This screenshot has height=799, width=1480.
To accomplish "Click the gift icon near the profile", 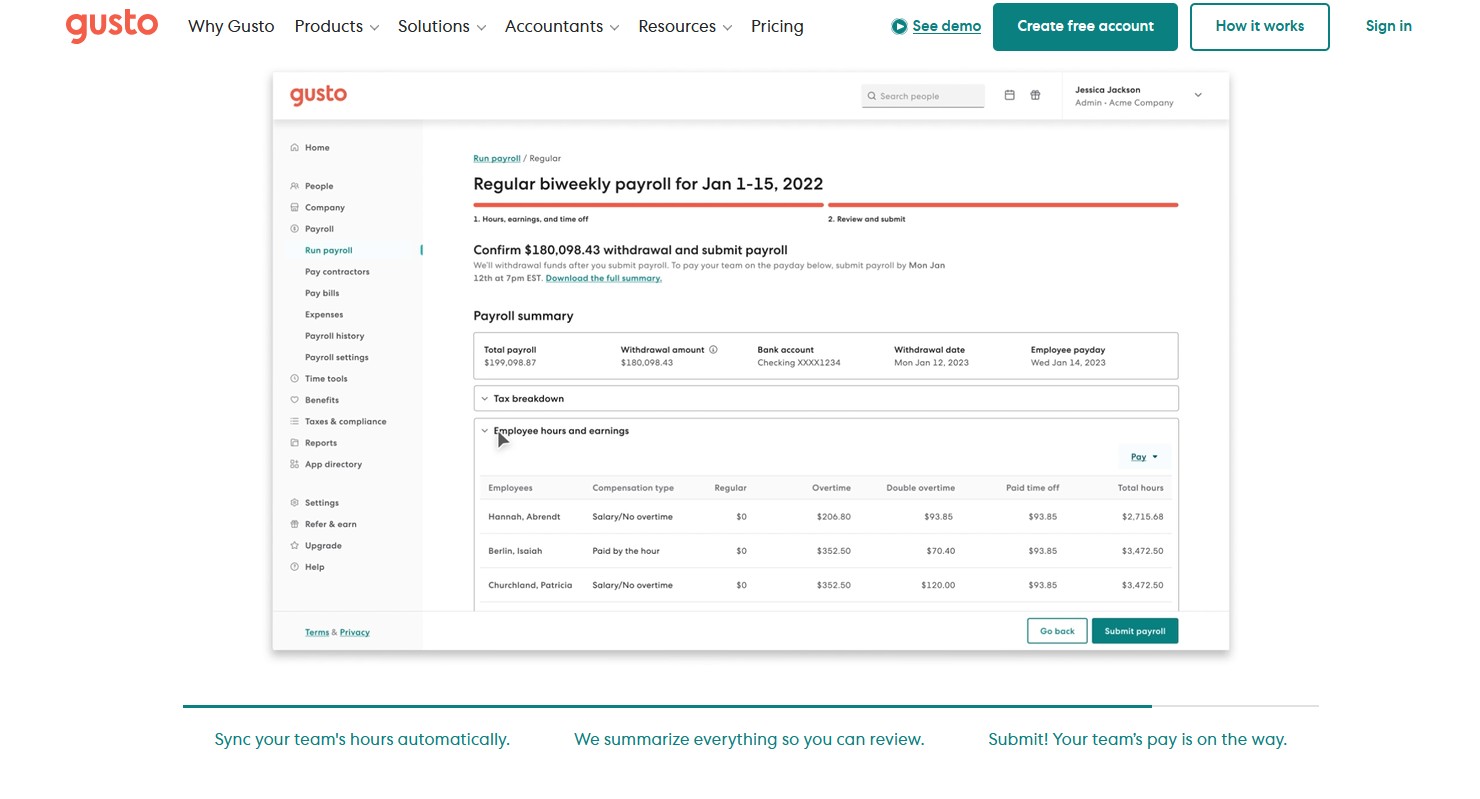I will pyautogui.click(x=1035, y=94).
